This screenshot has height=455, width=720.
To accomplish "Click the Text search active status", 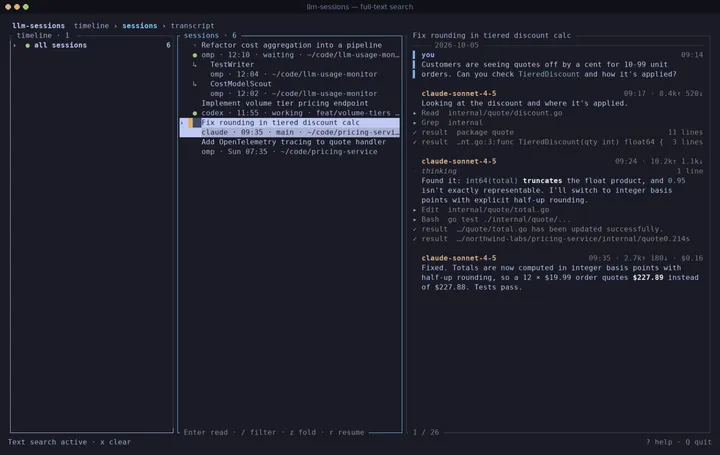I will click(47, 442).
